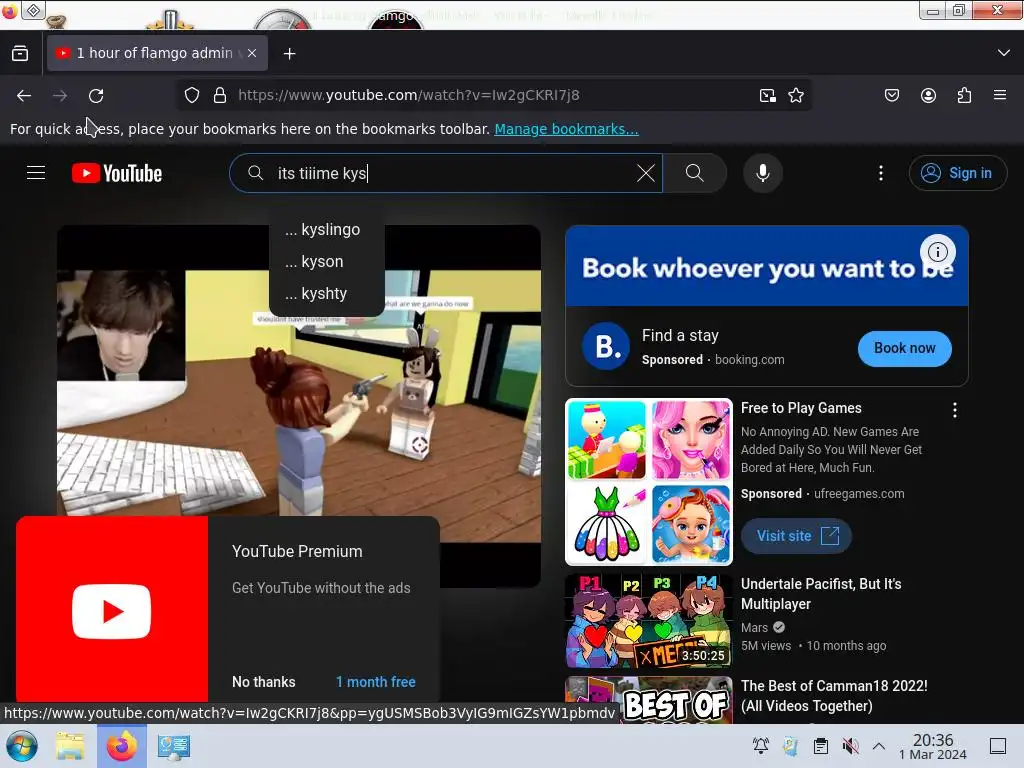Screen dimensions: 1024x768
Task: Open picture-in-picture icon in address bar
Action: pyautogui.click(x=768, y=95)
